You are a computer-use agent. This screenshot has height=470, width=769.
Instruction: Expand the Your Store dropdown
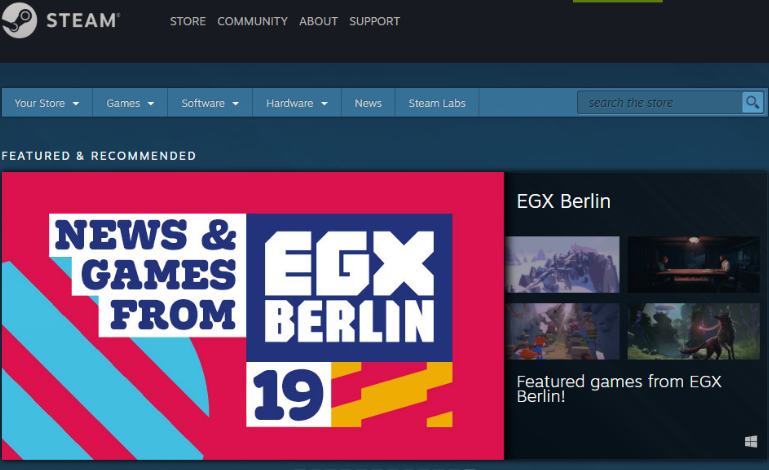pyautogui.click(x=47, y=103)
